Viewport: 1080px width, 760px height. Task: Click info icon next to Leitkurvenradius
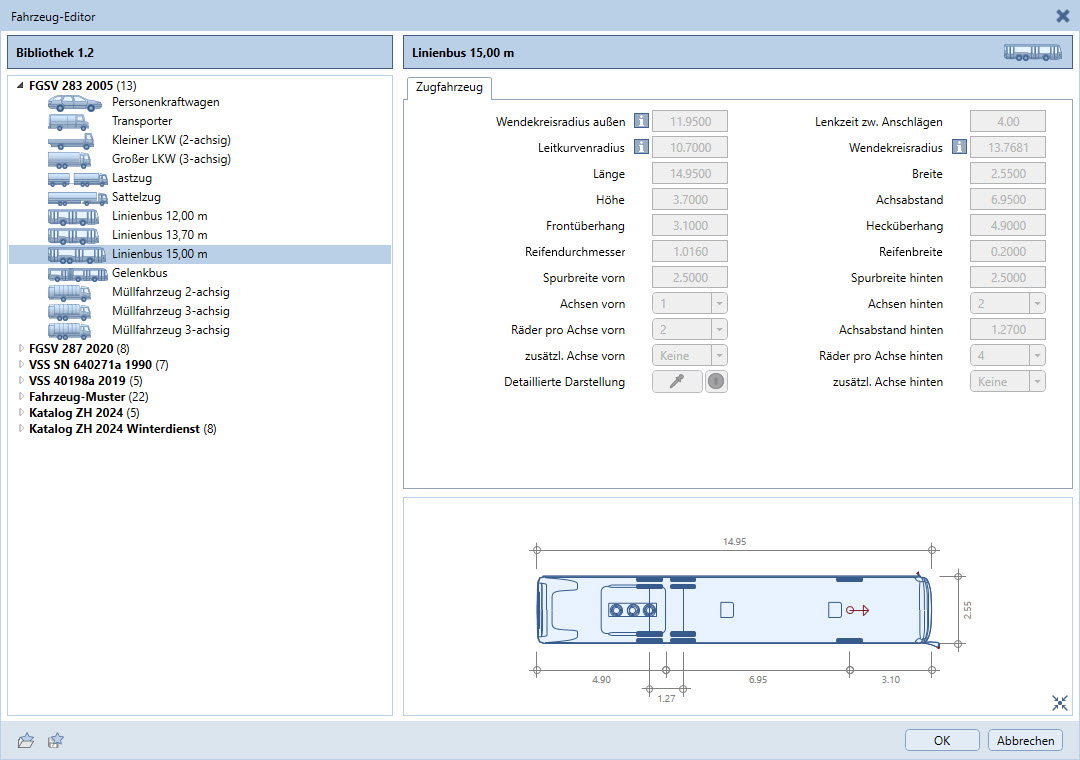pos(641,148)
